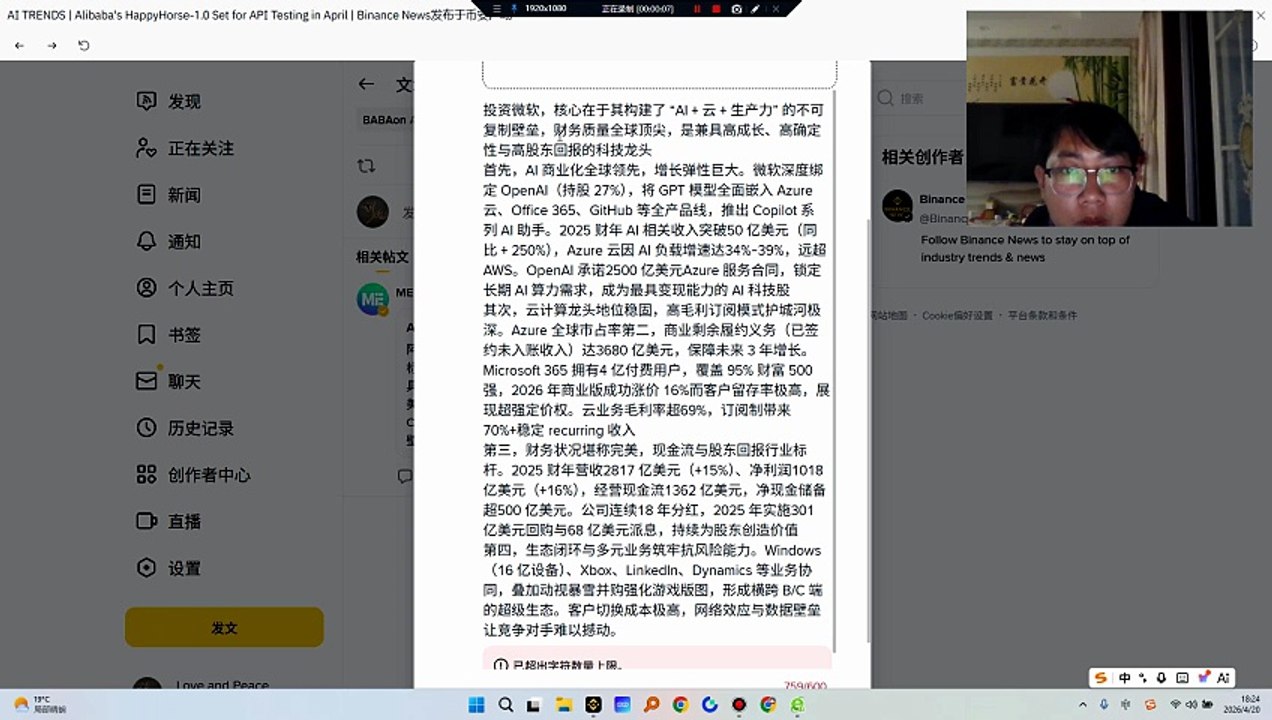Click the Sogou input method S logo
1272x720 pixels.
coord(1101,678)
